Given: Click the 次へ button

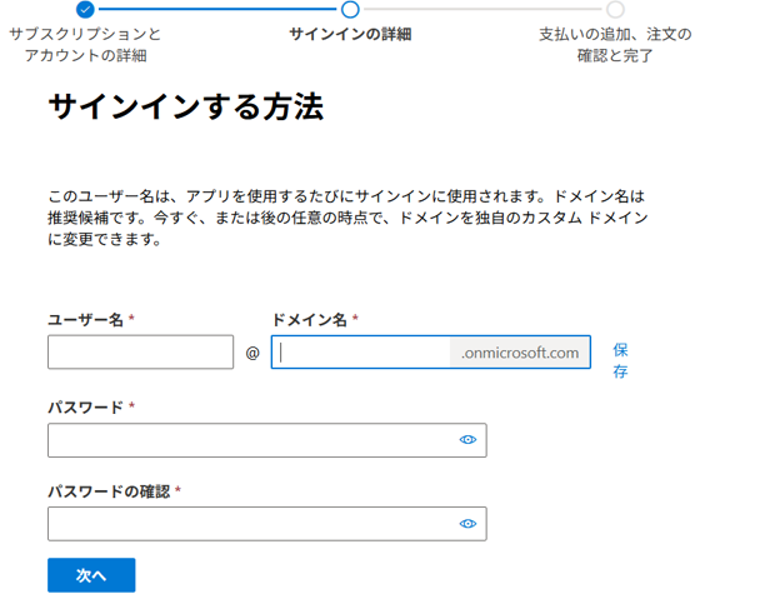Looking at the screenshot, I should [91, 575].
